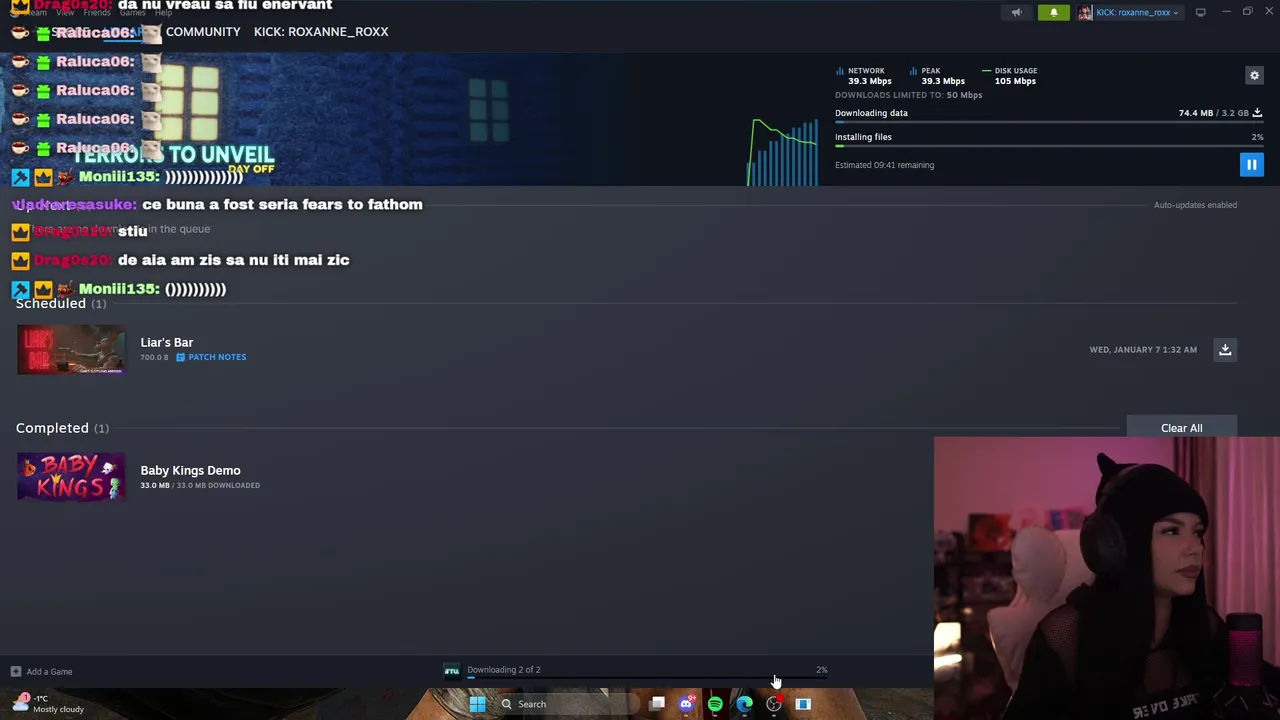Open Liar's Bar PATCH NOTES link
The image size is (1280, 720).
point(217,357)
